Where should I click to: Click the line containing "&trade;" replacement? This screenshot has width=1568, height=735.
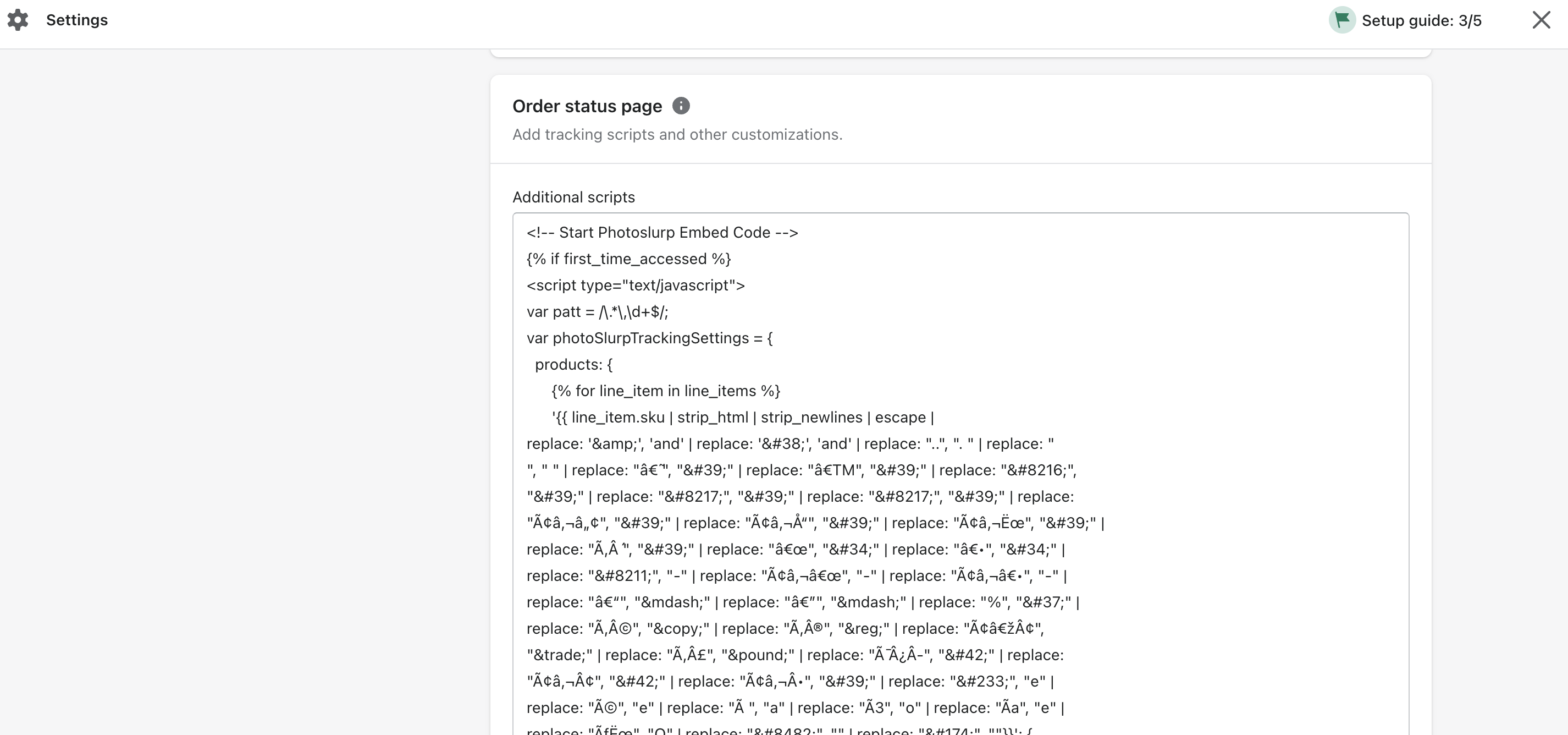pyautogui.click(x=795, y=655)
